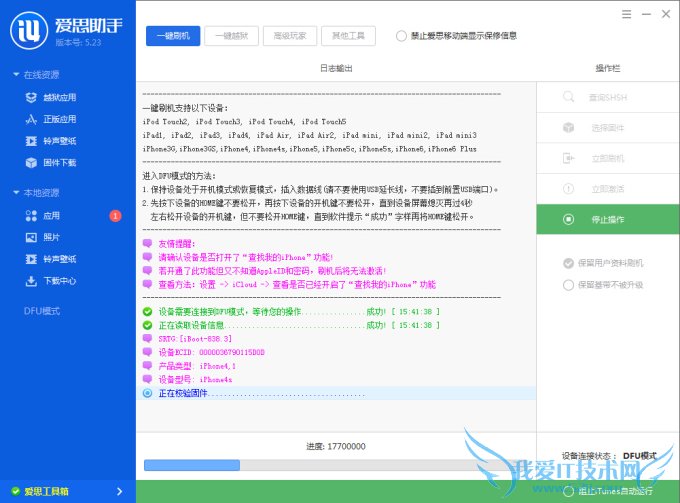This screenshot has width=680, height=503.
Task: Click chat bubble icon beside 设备ECID
Action: tap(147, 352)
